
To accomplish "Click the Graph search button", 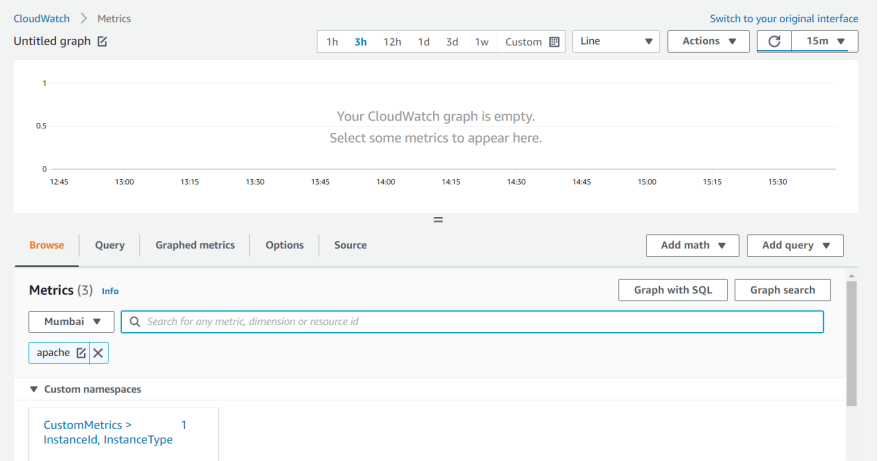I will click(x=782, y=290).
